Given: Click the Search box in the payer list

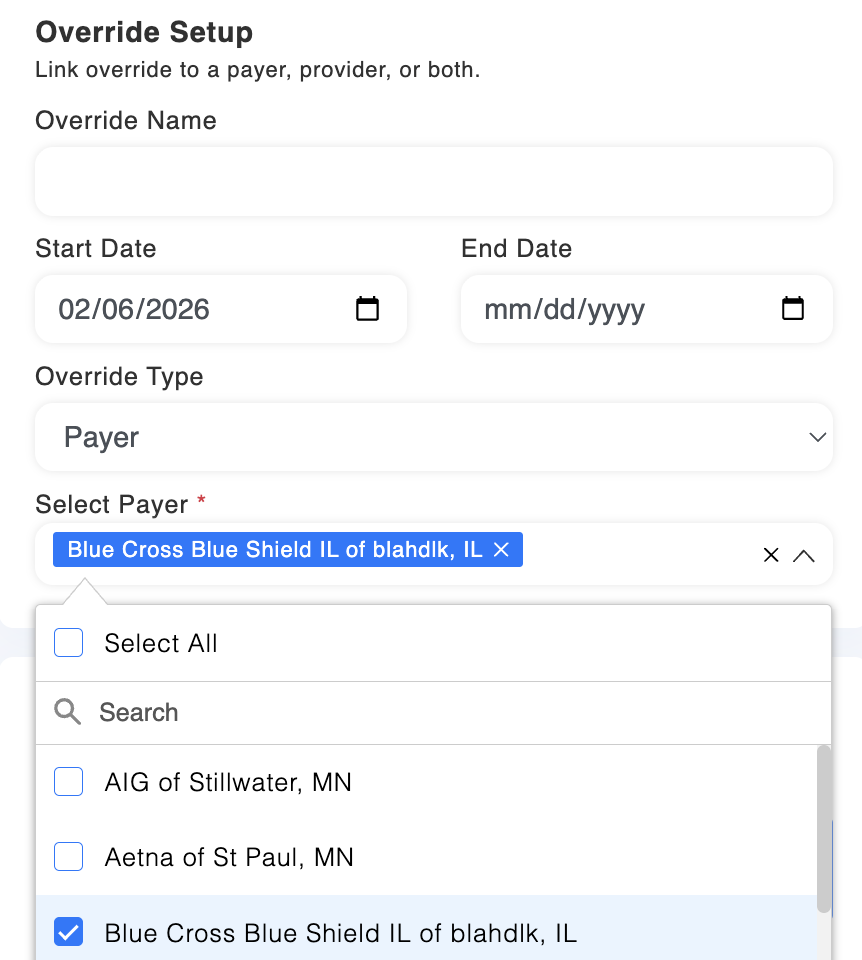Looking at the screenshot, I should point(434,713).
